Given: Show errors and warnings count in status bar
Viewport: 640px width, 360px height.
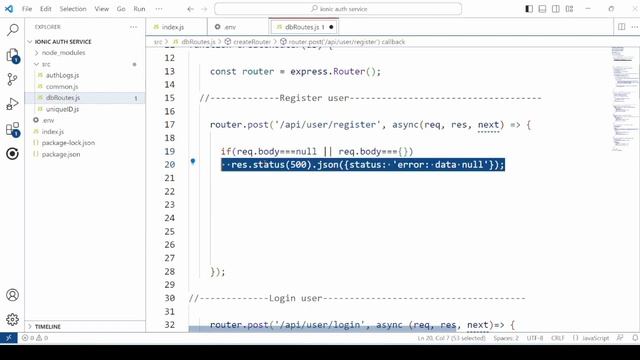Looking at the screenshot, I should (35, 338).
